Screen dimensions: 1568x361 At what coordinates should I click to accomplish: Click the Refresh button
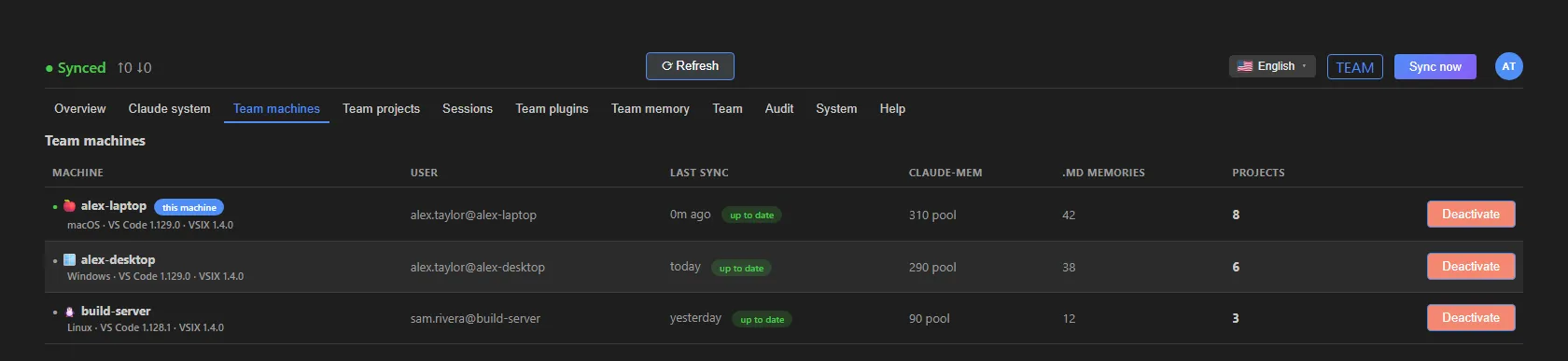690,66
